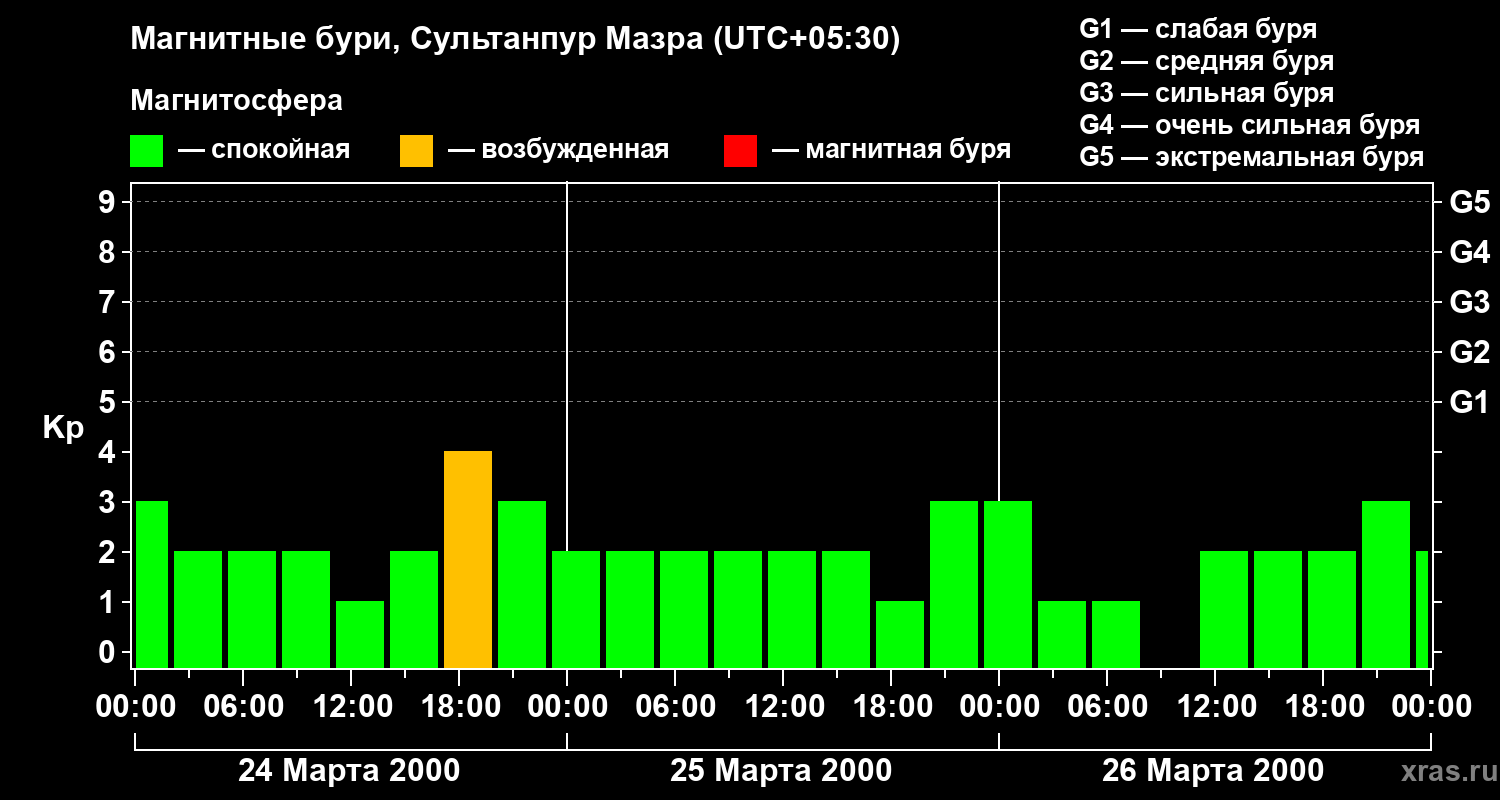Click the Kp 3 bar at 00:00 on 26 March

(1008, 585)
